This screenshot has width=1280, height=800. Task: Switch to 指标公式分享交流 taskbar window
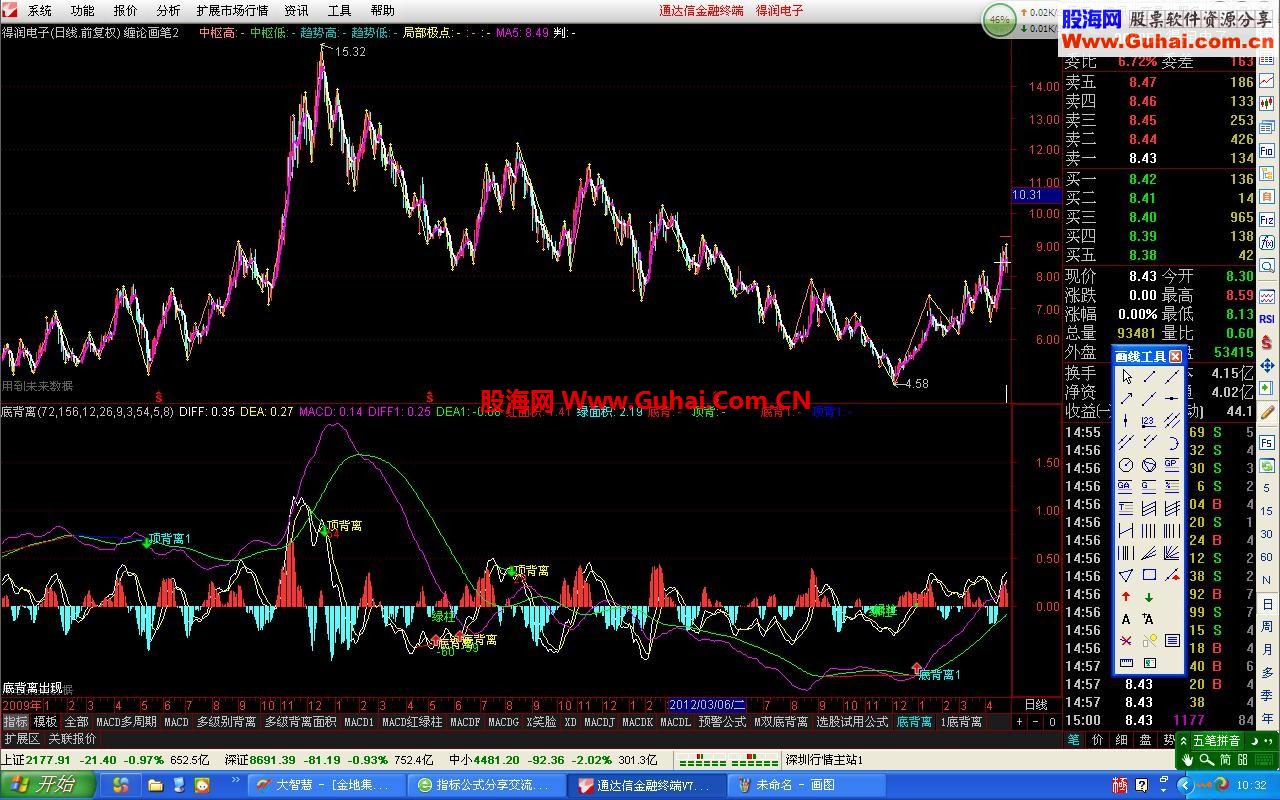click(488, 785)
